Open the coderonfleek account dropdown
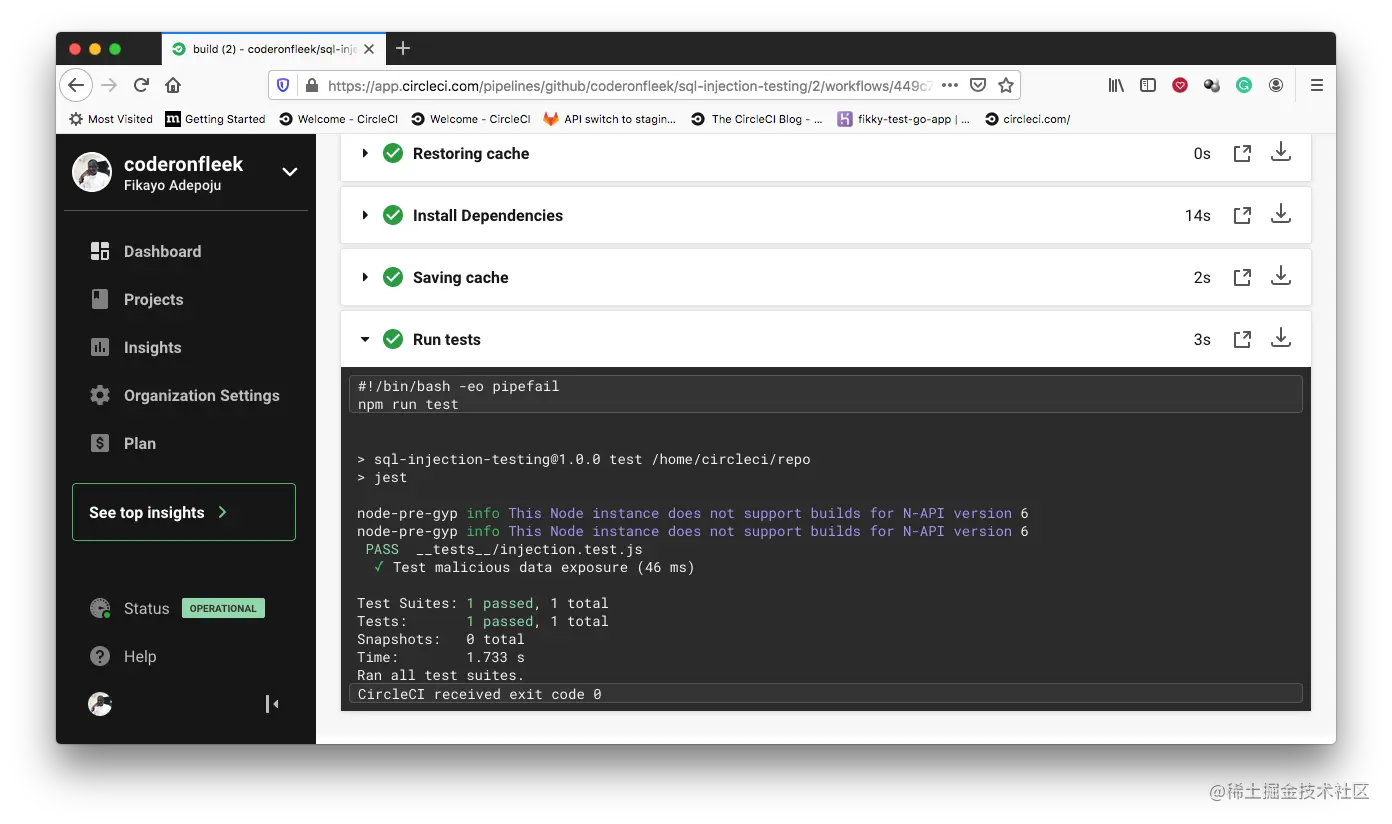This screenshot has height=824, width=1392. point(289,172)
